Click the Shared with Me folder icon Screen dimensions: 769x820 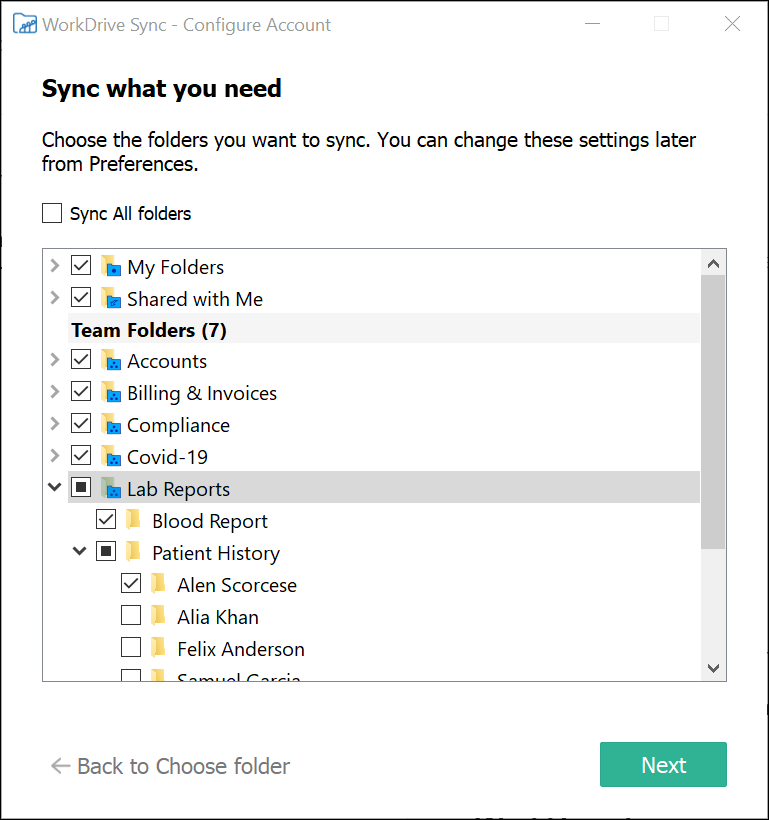[111, 298]
